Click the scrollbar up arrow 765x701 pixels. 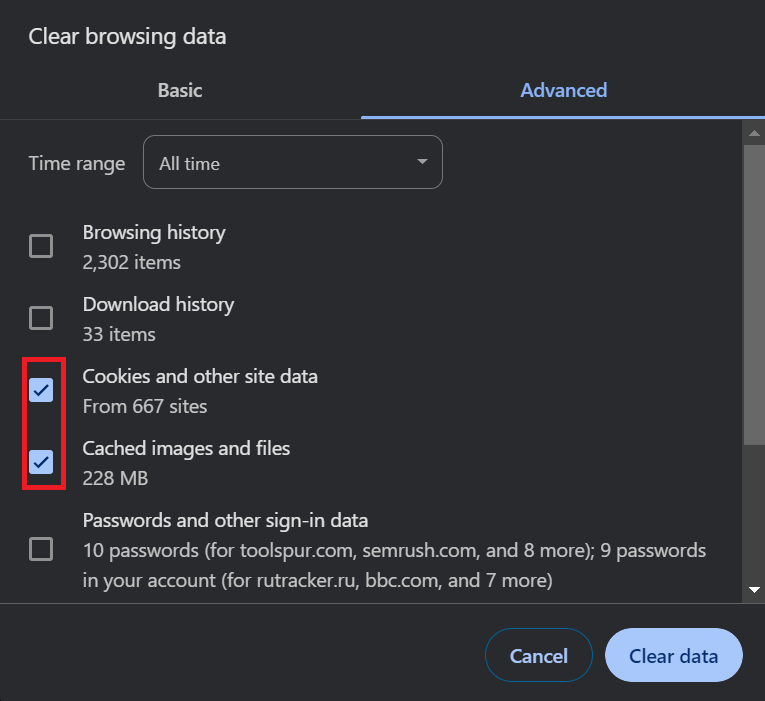point(754,132)
